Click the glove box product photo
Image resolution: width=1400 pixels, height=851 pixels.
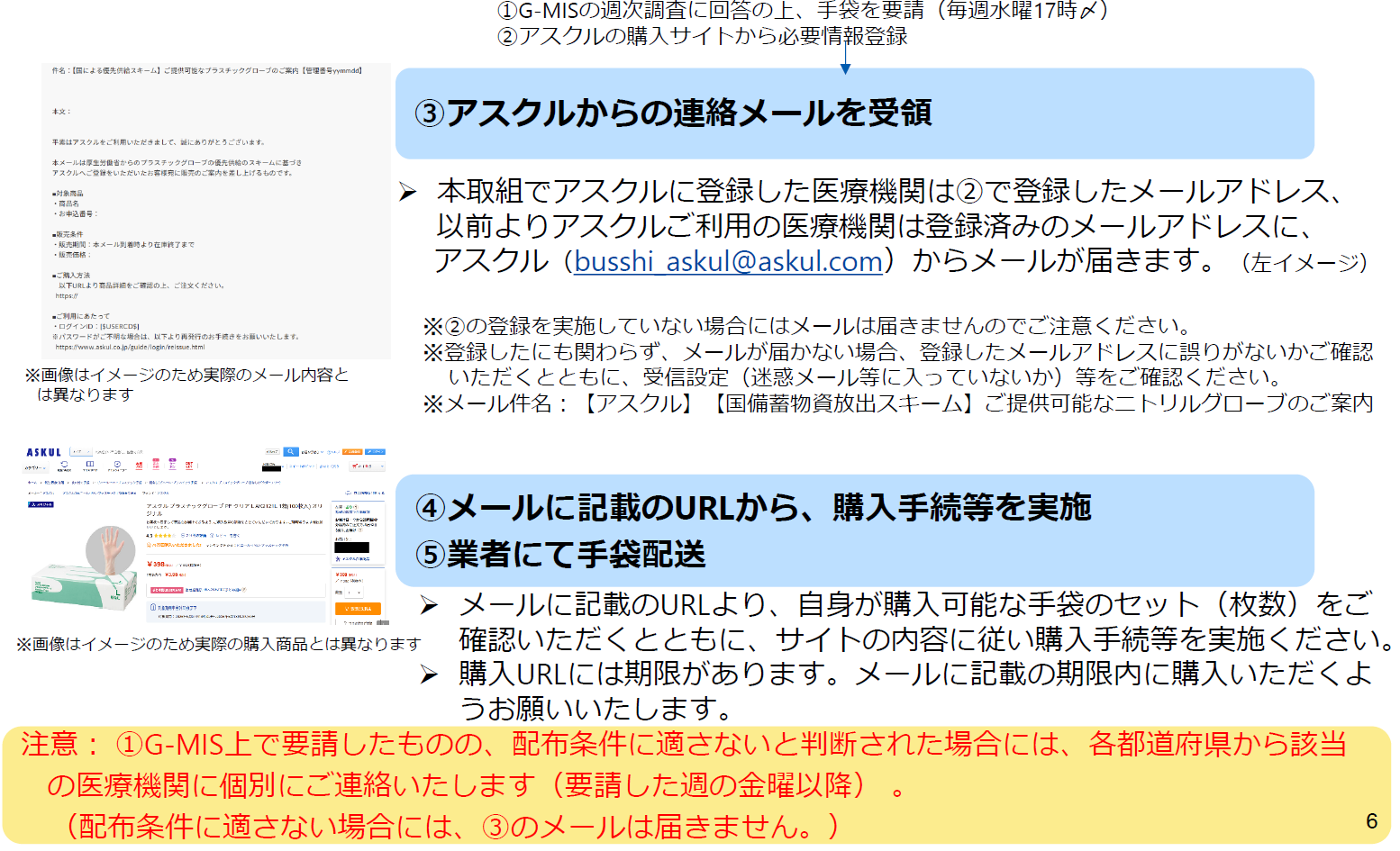86,569
